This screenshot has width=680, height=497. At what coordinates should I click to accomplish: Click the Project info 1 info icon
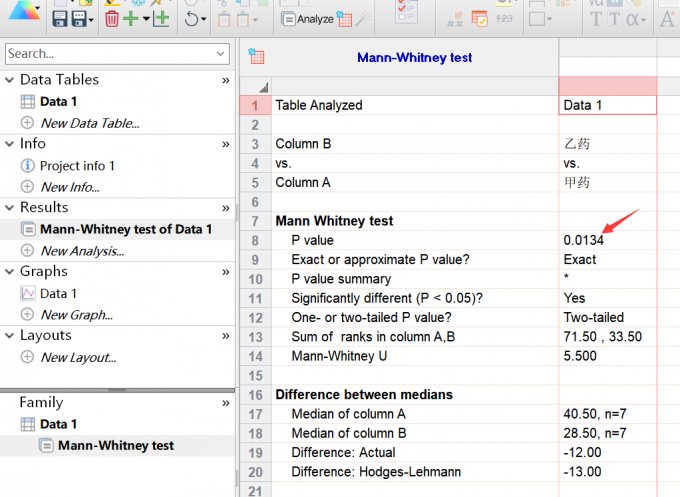pyautogui.click(x=27, y=165)
